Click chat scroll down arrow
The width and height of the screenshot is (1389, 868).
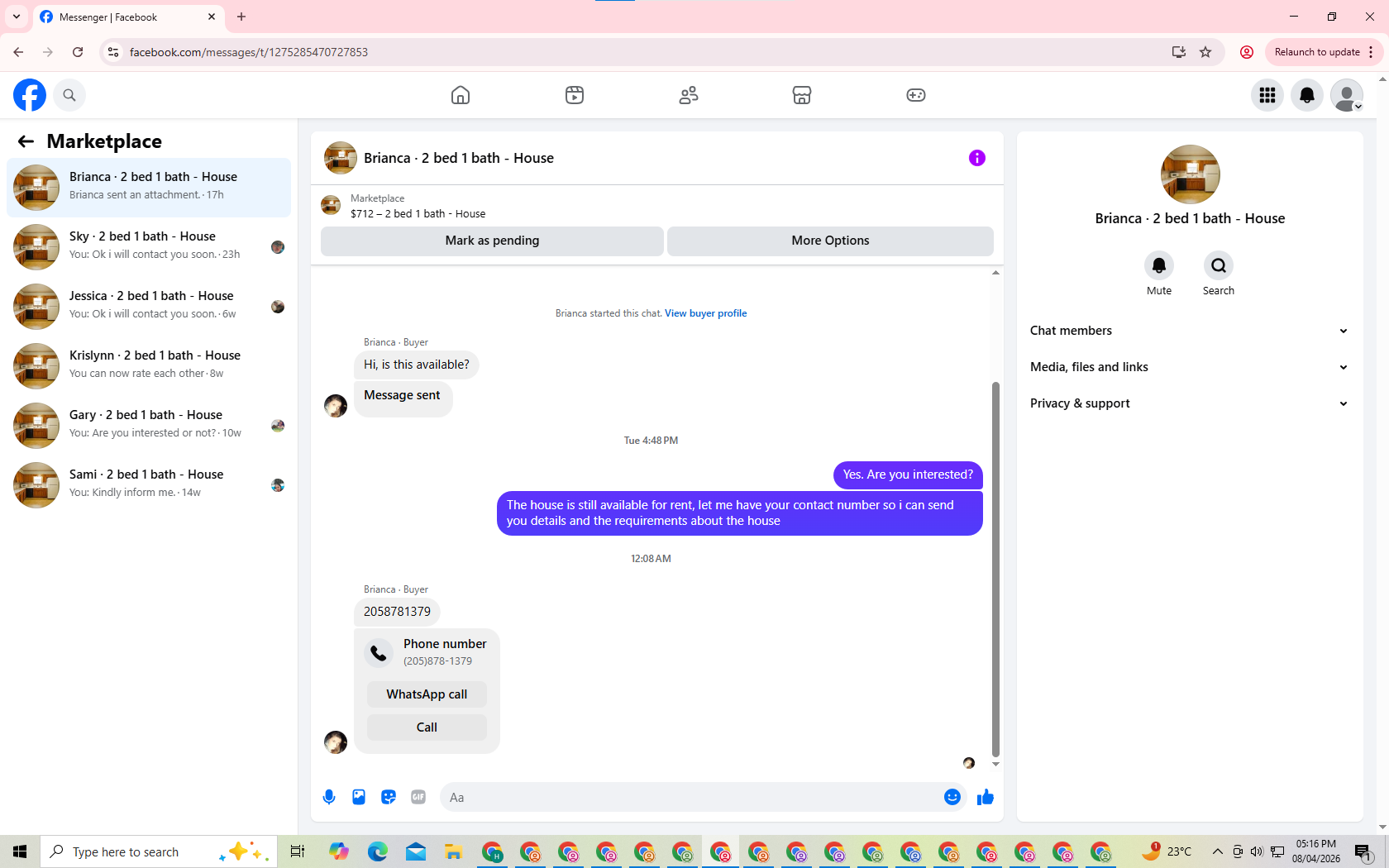tap(995, 764)
